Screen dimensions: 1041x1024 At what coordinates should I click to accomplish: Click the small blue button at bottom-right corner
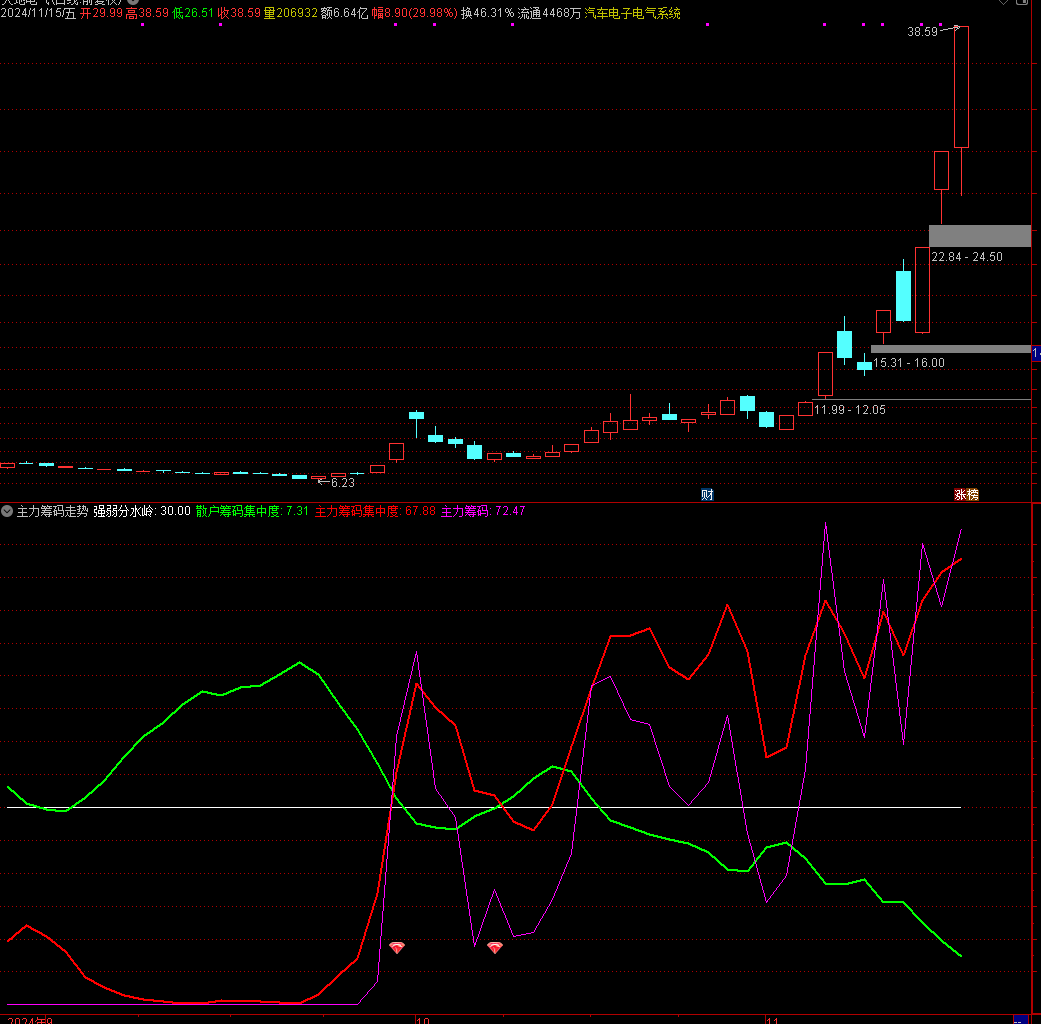[1020, 1019]
